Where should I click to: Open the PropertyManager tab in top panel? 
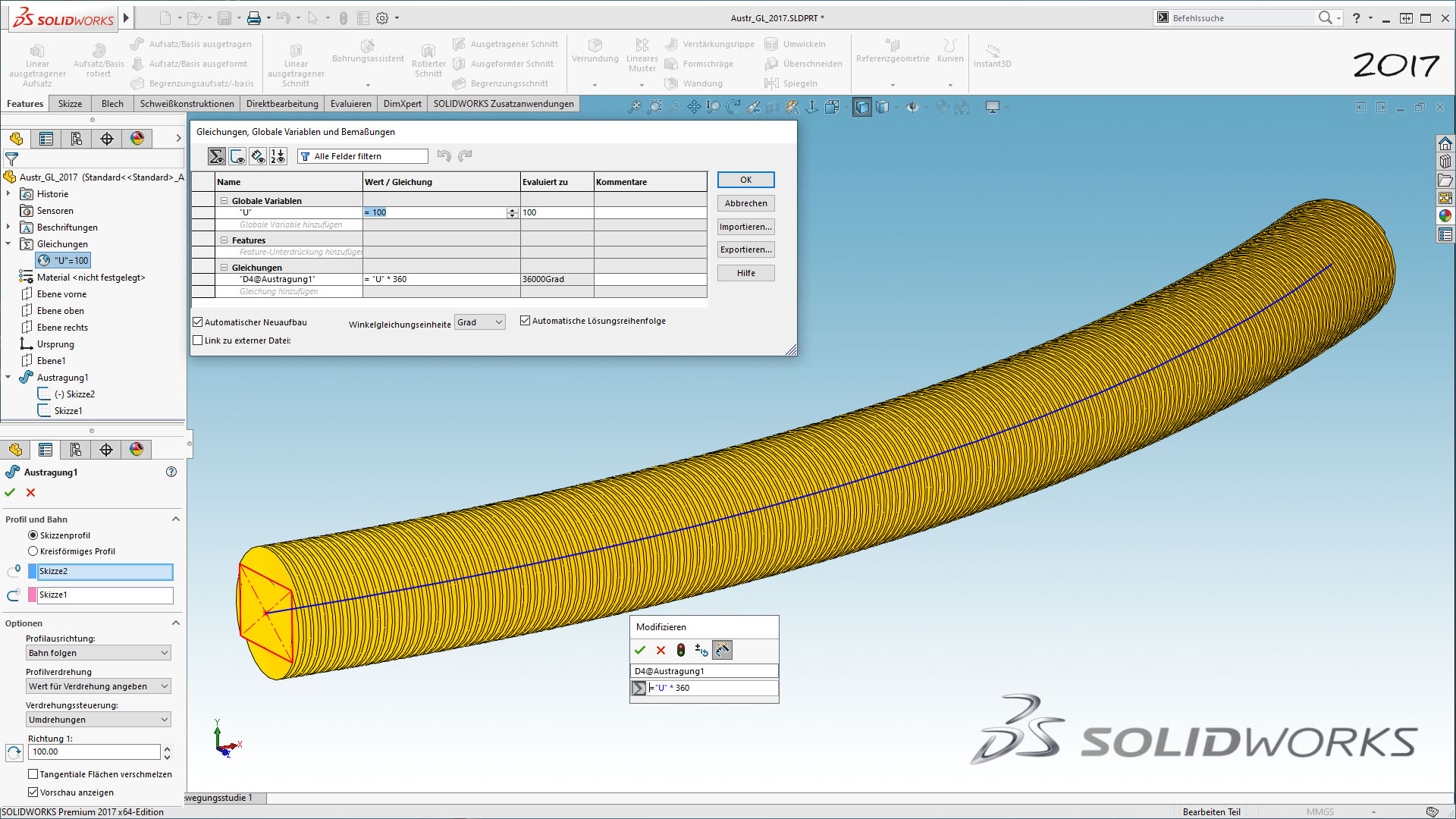coord(46,139)
